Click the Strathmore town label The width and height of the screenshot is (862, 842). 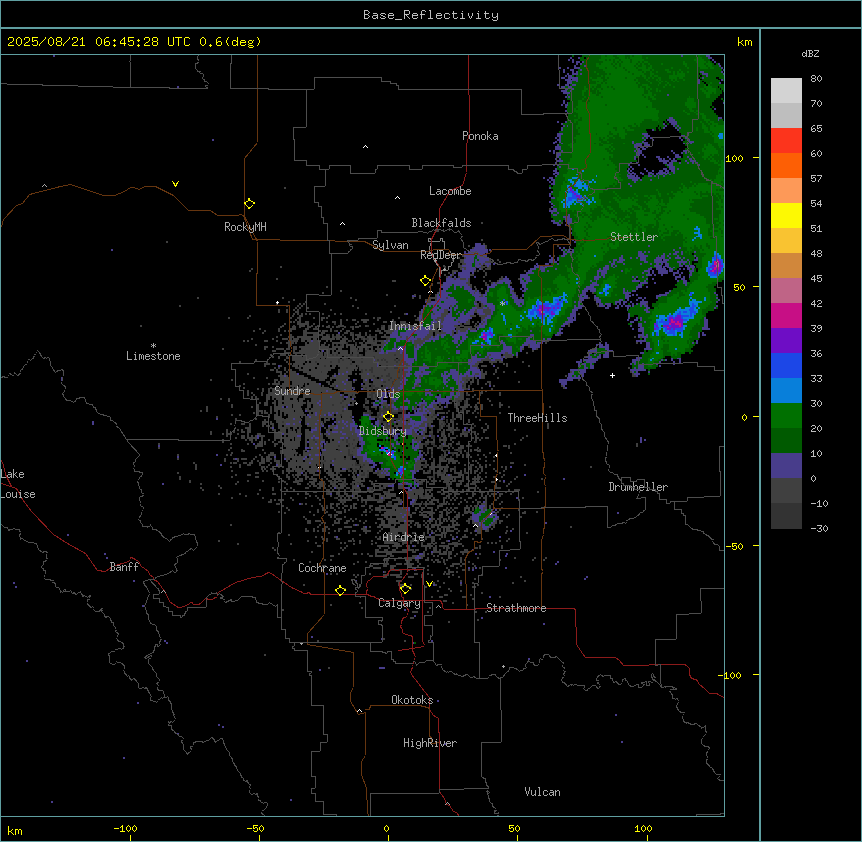[516, 608]
